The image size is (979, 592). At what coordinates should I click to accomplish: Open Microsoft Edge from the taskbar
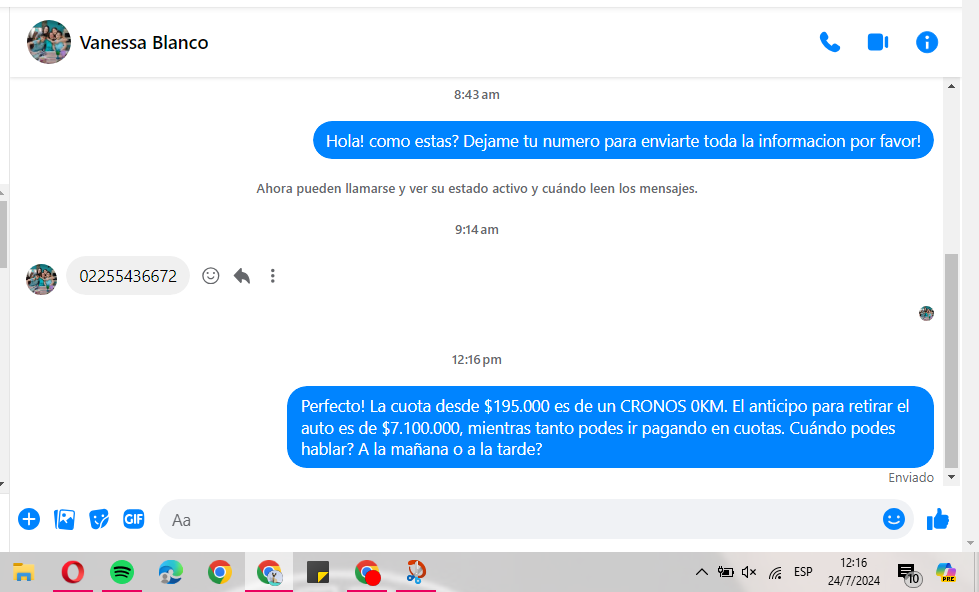(170, 572)
